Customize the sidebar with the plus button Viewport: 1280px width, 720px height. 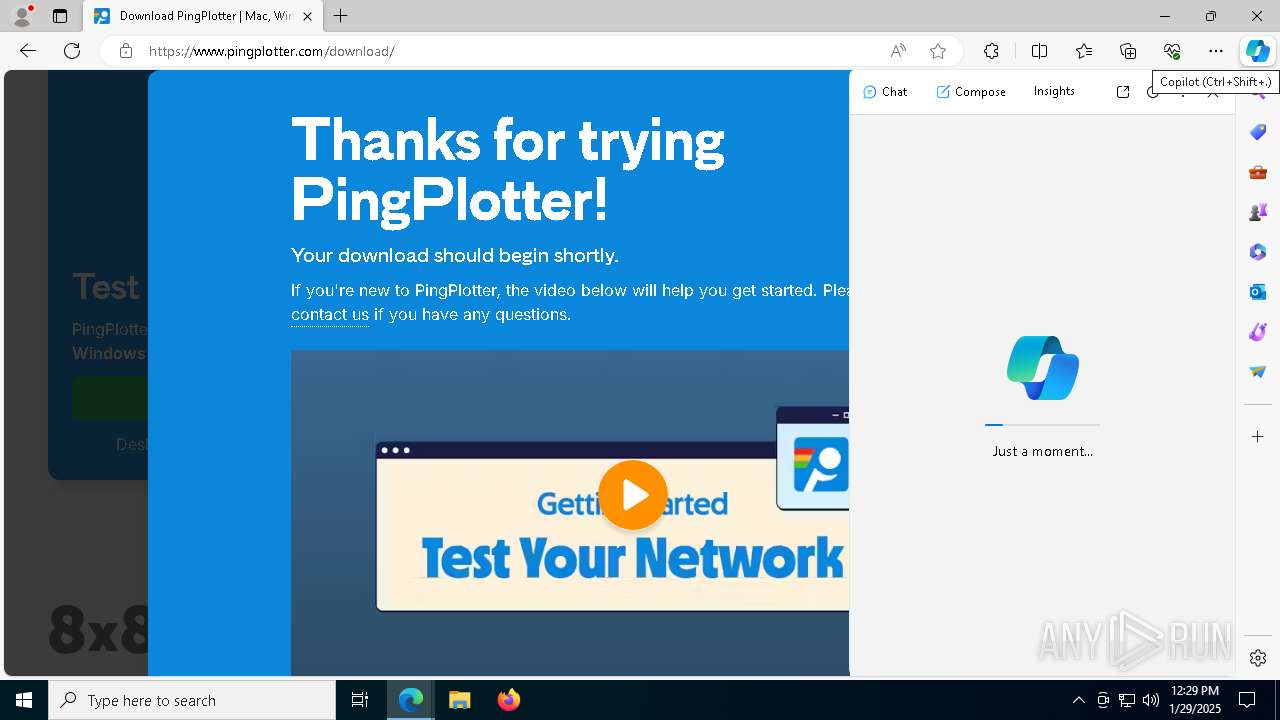point(1258,436)
